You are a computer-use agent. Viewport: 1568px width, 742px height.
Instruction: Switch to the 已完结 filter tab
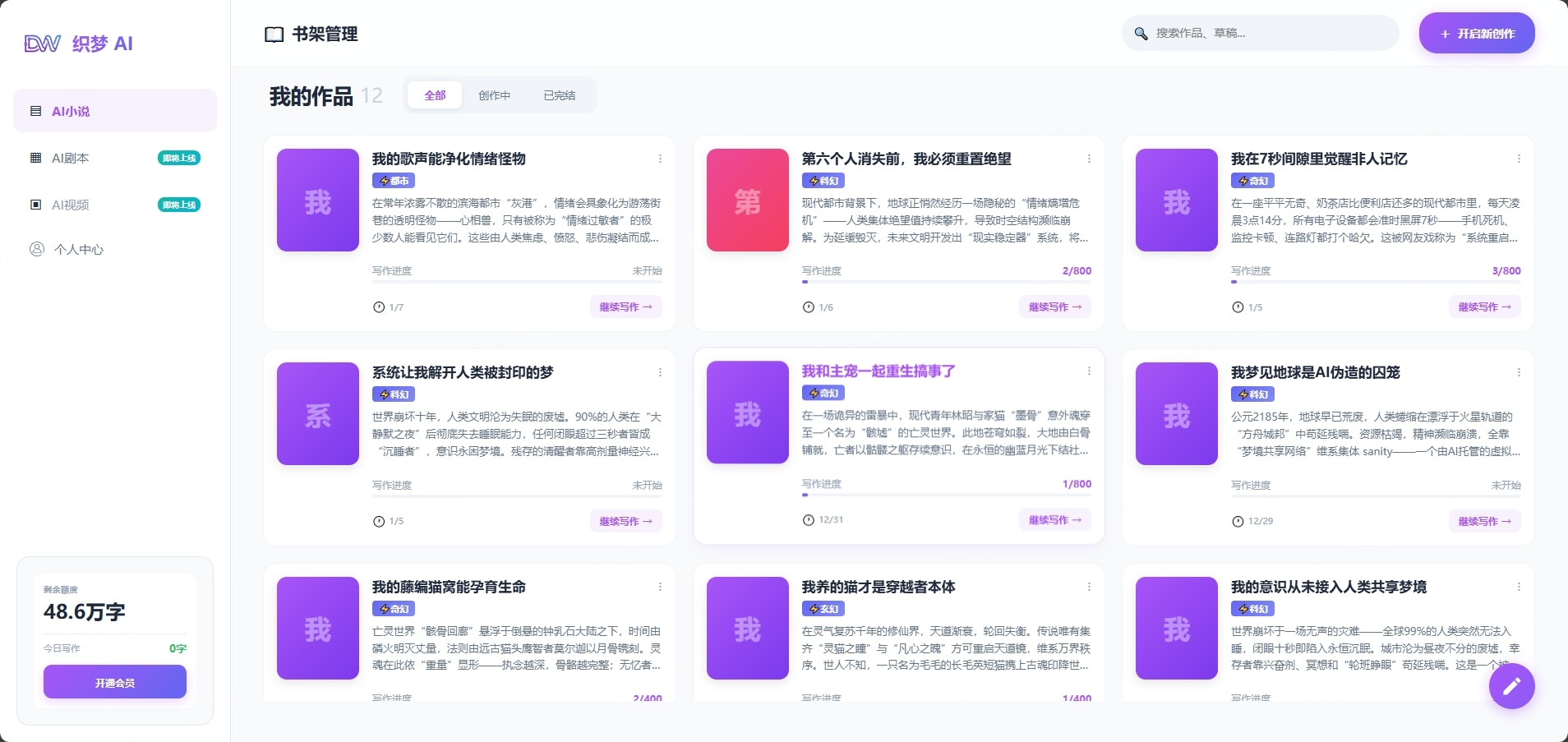tap(559, 94)
